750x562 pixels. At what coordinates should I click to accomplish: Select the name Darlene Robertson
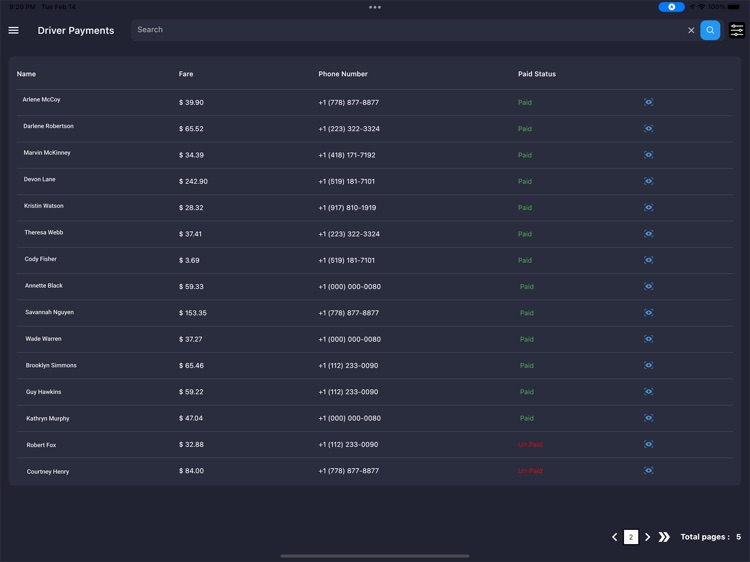(48, 126)
